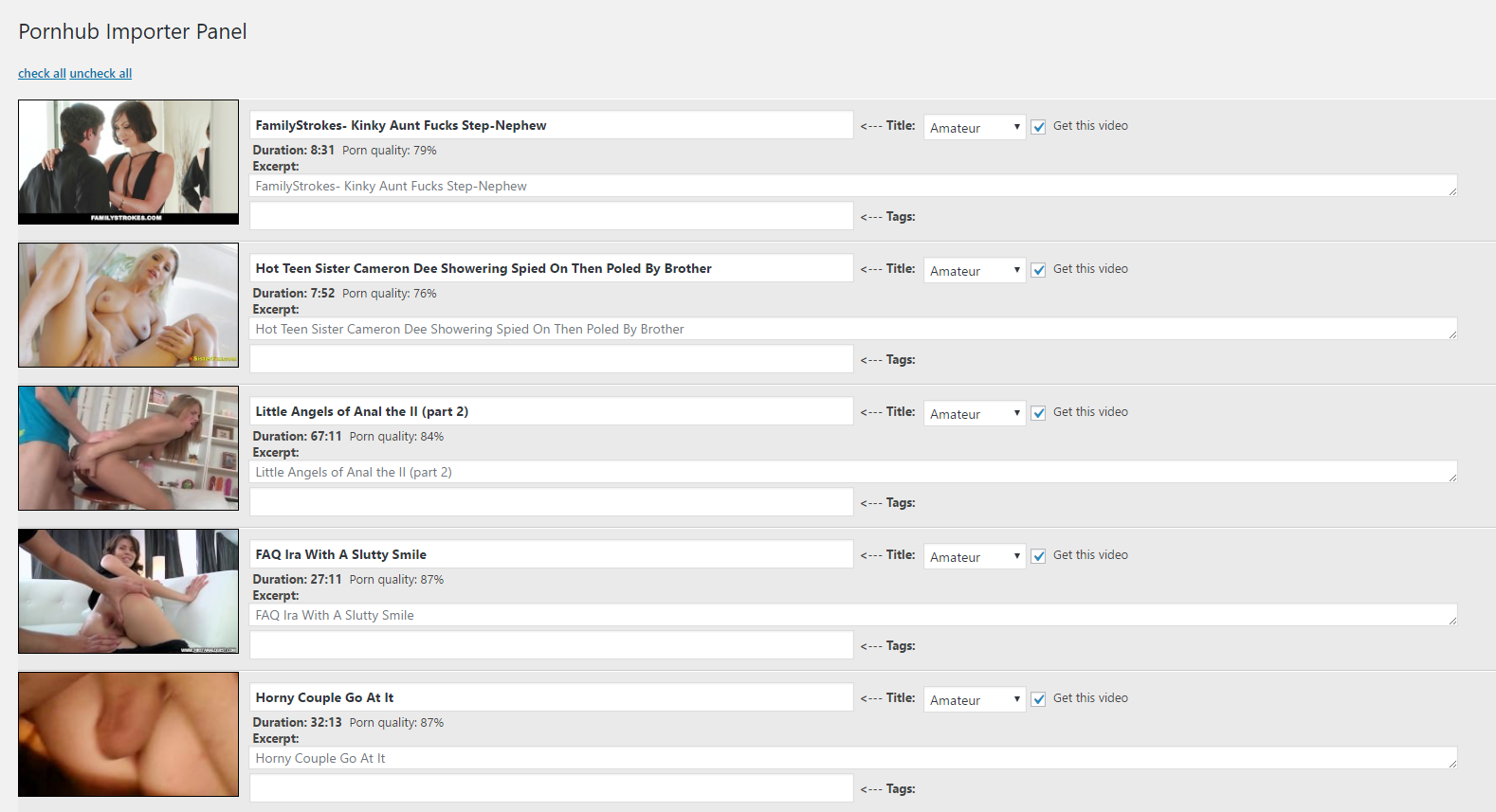Screen dimensions: 1496x812
Task: Focus the Tags field of the 27:11 video
Action: click(551, 645)
